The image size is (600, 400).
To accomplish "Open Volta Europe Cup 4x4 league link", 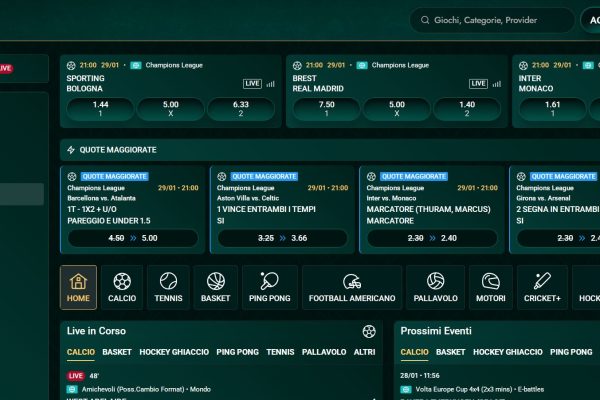I will [x=479, y=389].
